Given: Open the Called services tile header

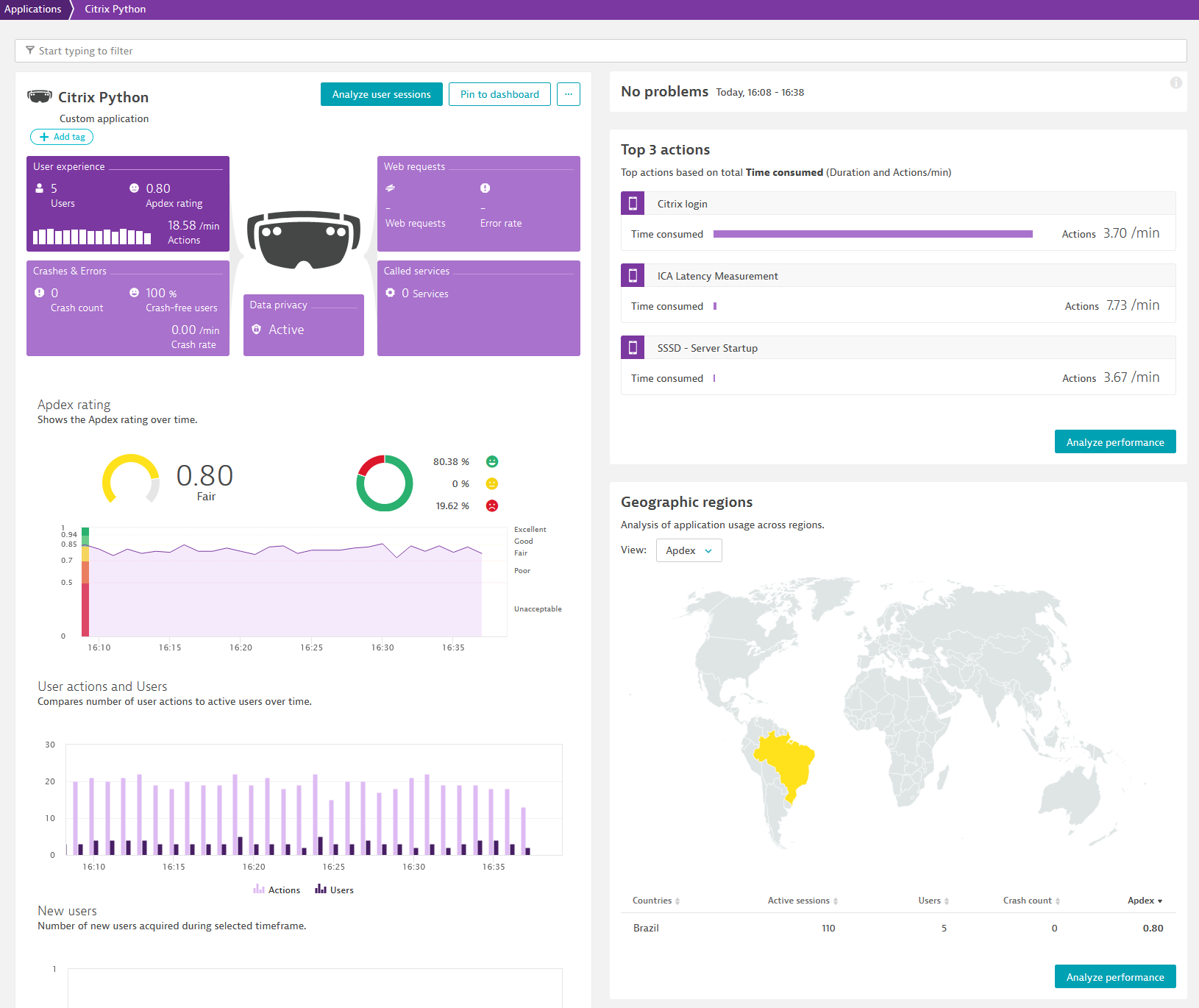Looking at the screenshot, I should 416,271.
